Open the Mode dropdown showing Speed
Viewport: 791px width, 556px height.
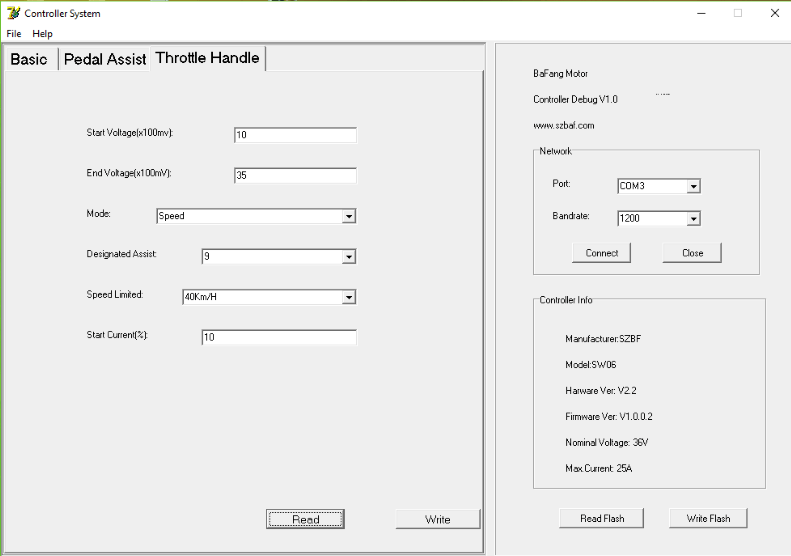click(x=256, y=216)
